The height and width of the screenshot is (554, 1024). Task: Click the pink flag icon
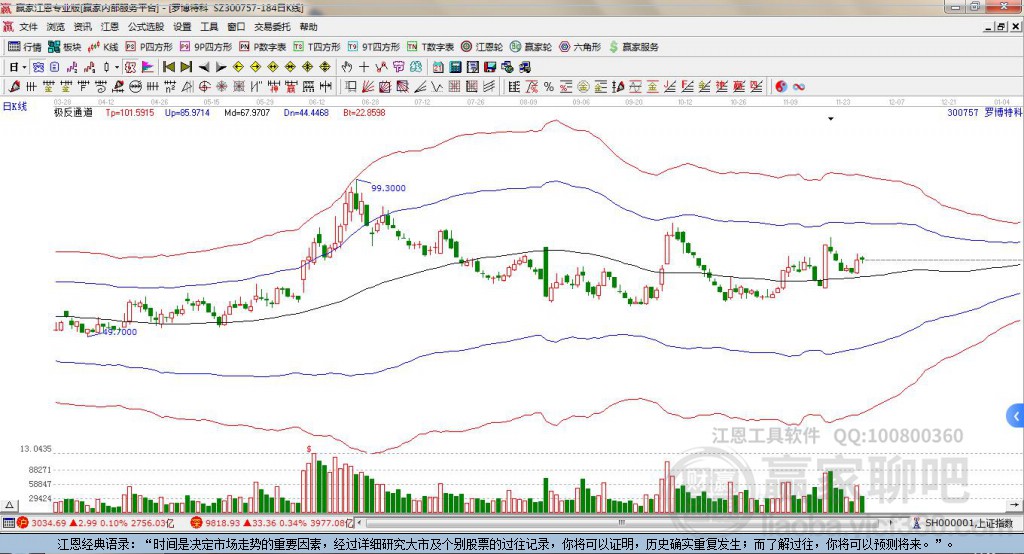pyautogui.click(x=148, y=67)
